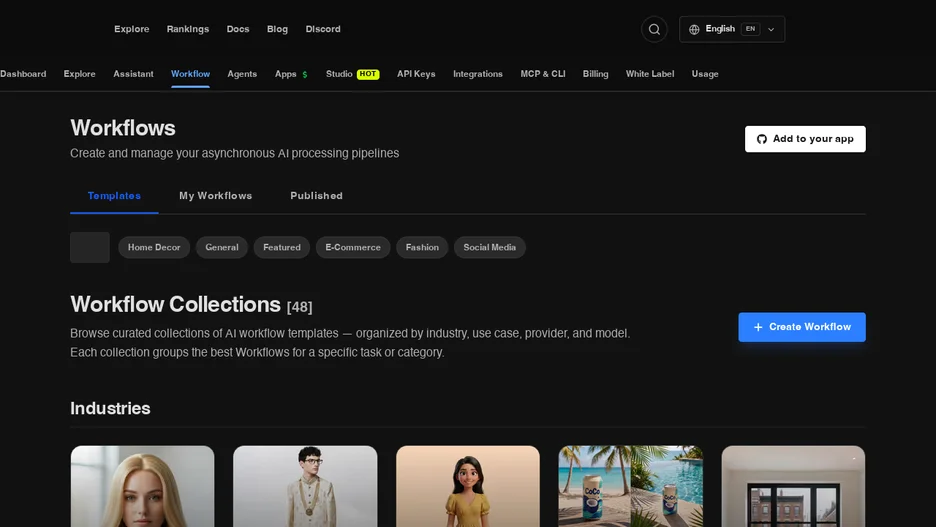Click the EN language code badge
The image size is (936, 527).
tap(750, 29)
